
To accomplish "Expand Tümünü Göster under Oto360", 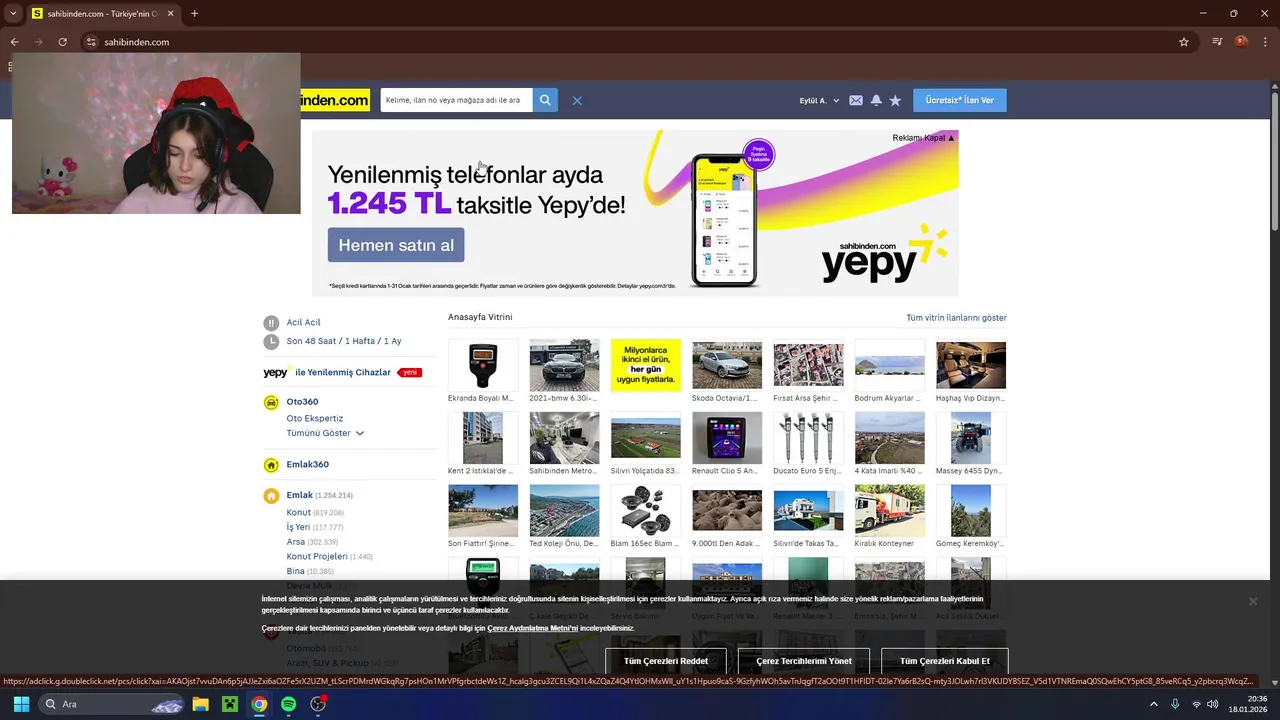I will pyautogui.click(x=325, y=433).
